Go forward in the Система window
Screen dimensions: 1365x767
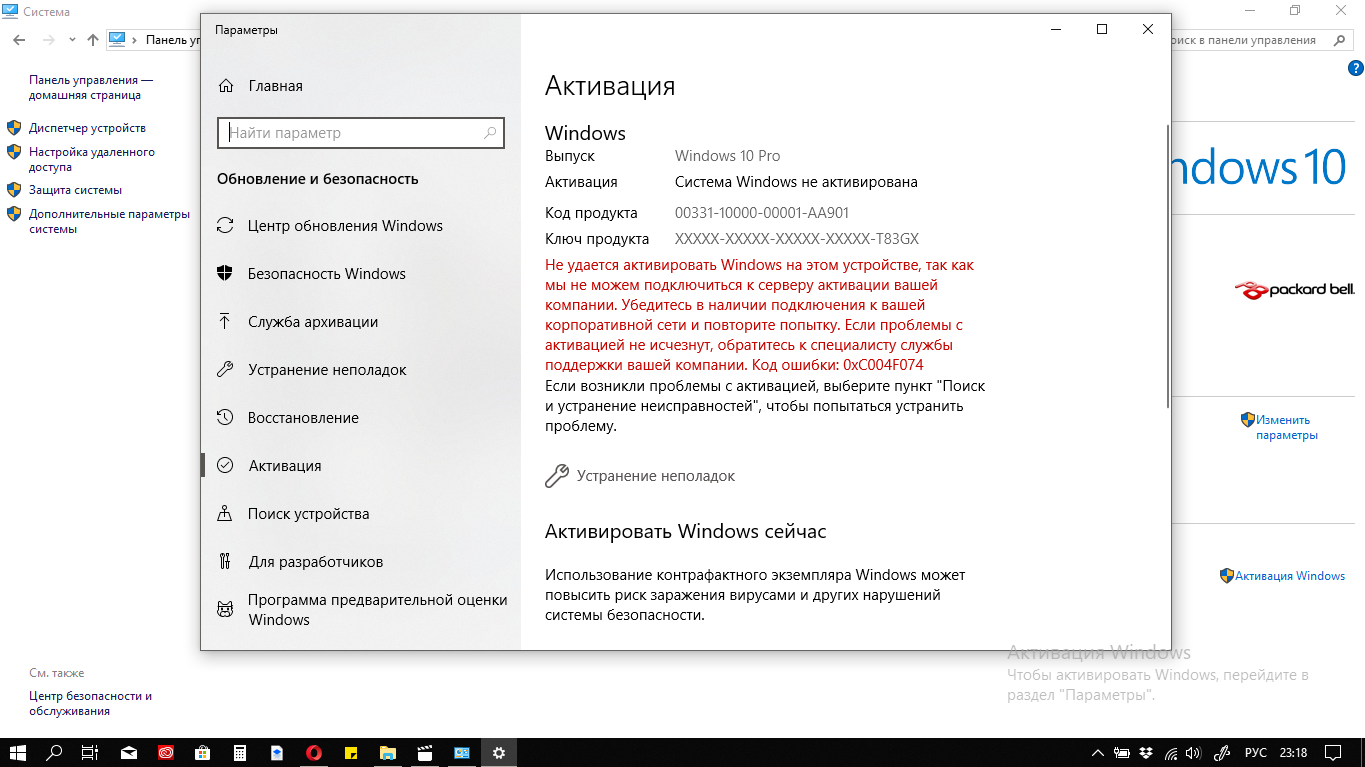[46, 40]
